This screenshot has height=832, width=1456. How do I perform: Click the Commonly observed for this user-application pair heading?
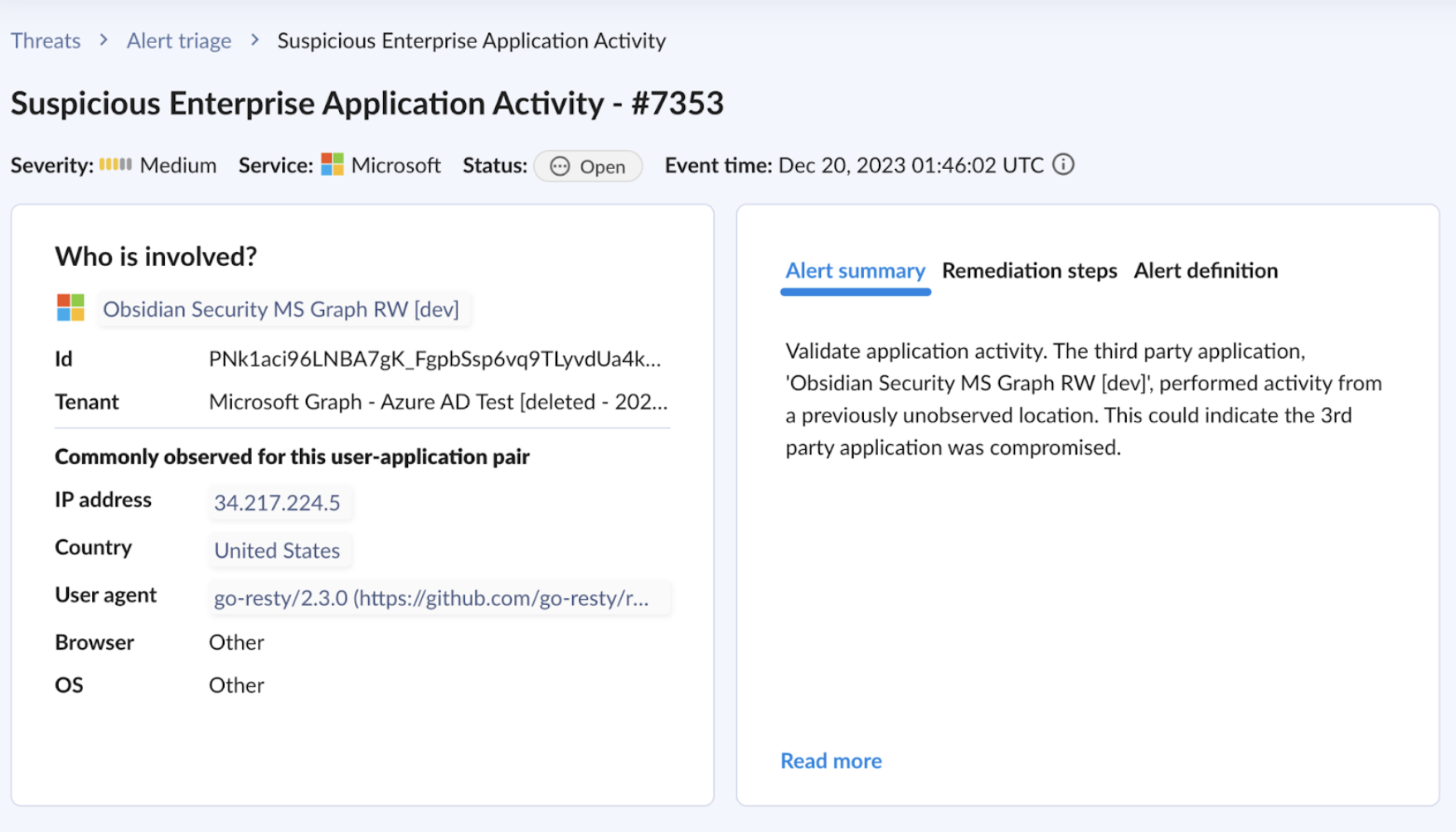pyautogui.click(x=292, y=457)
